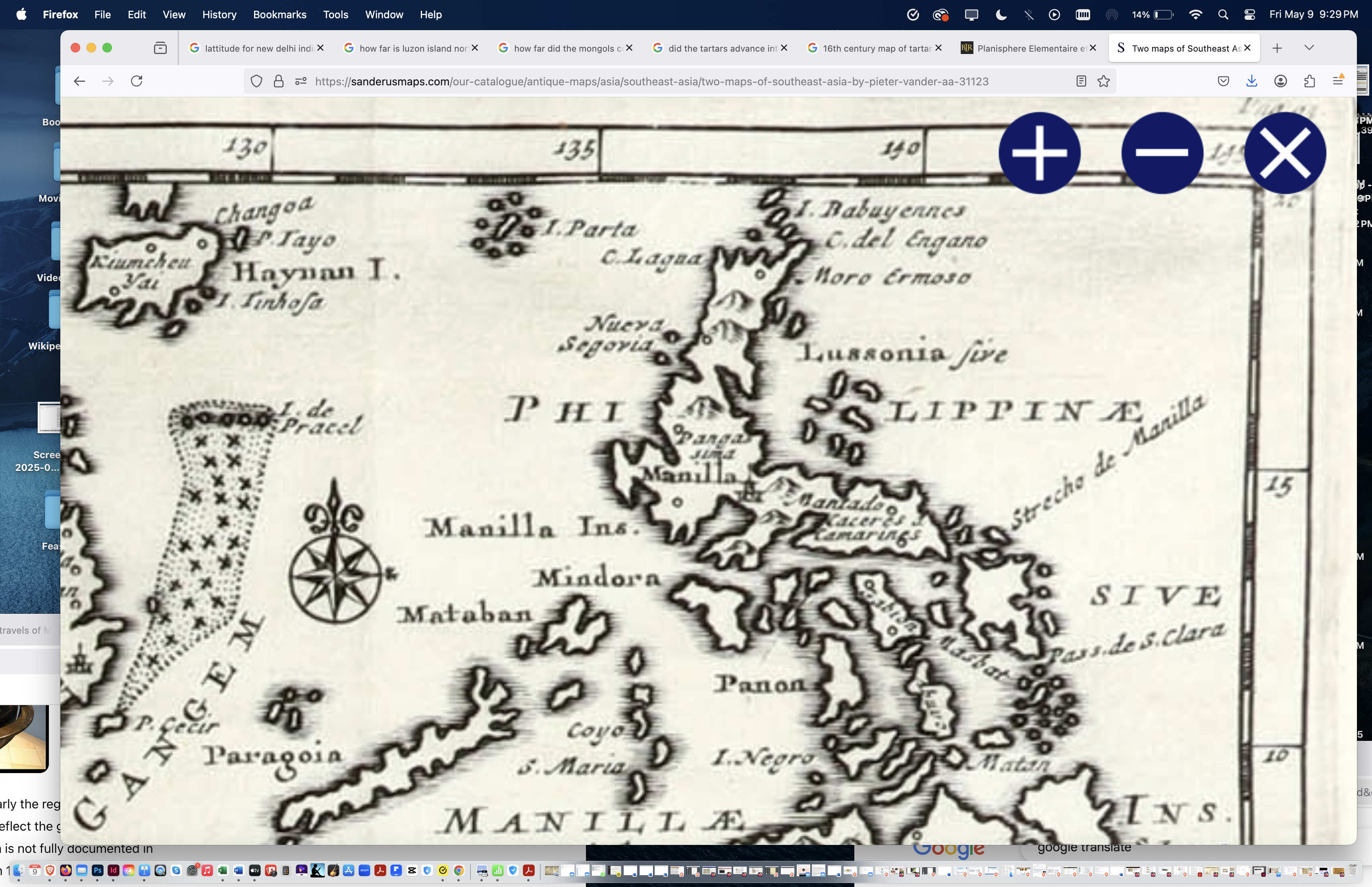View site security lock information
Viewport: 1372px width, 887px height.
[x=279, y=81]
